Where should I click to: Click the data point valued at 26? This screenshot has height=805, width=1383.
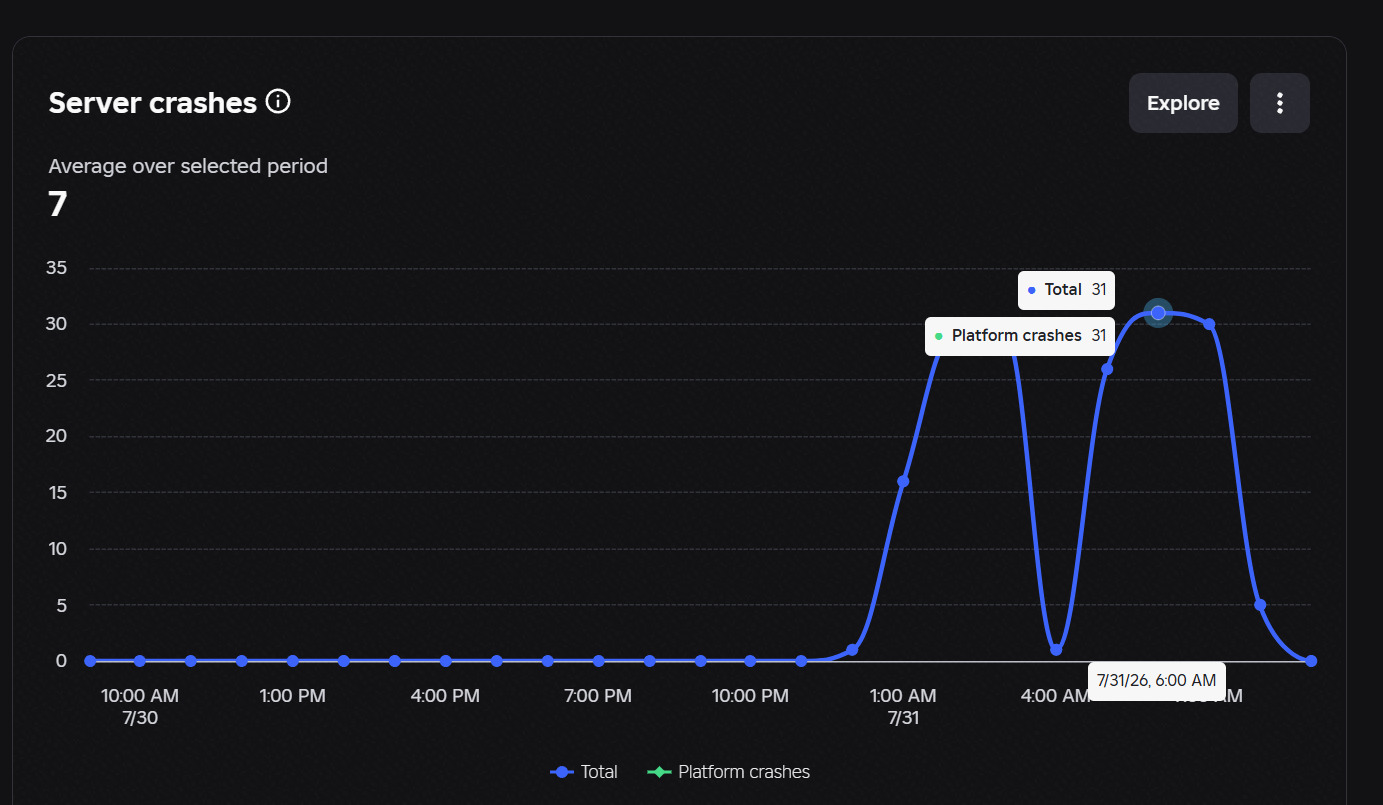pos(1107,369)
